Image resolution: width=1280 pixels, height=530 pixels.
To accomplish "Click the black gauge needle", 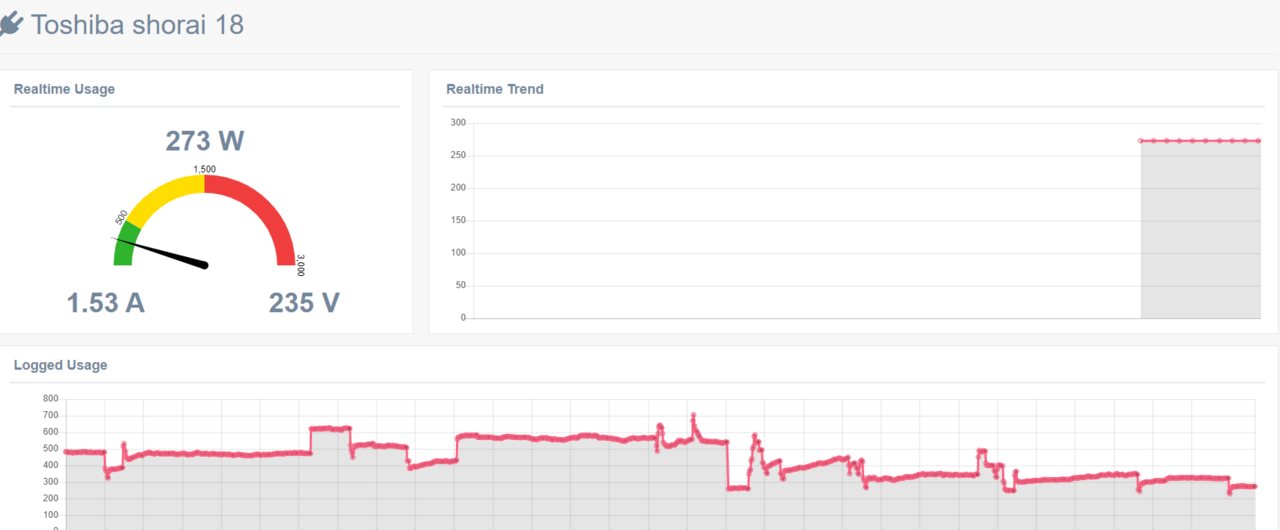I will pos(160,252).
